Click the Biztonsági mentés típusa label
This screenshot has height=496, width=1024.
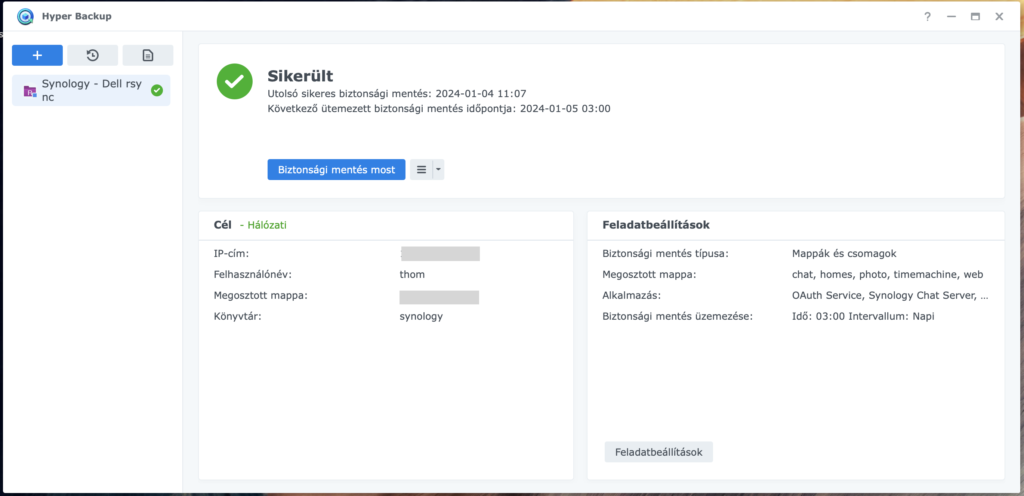tap(665, 253)
